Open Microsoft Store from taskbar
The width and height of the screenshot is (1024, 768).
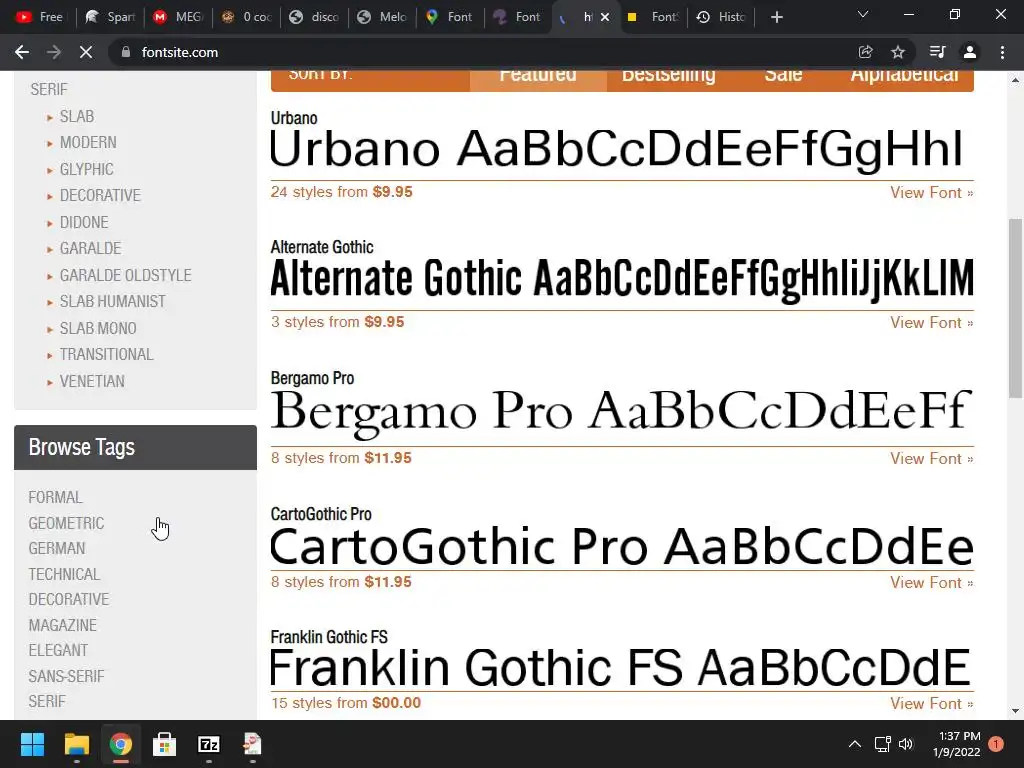(164, 744)
